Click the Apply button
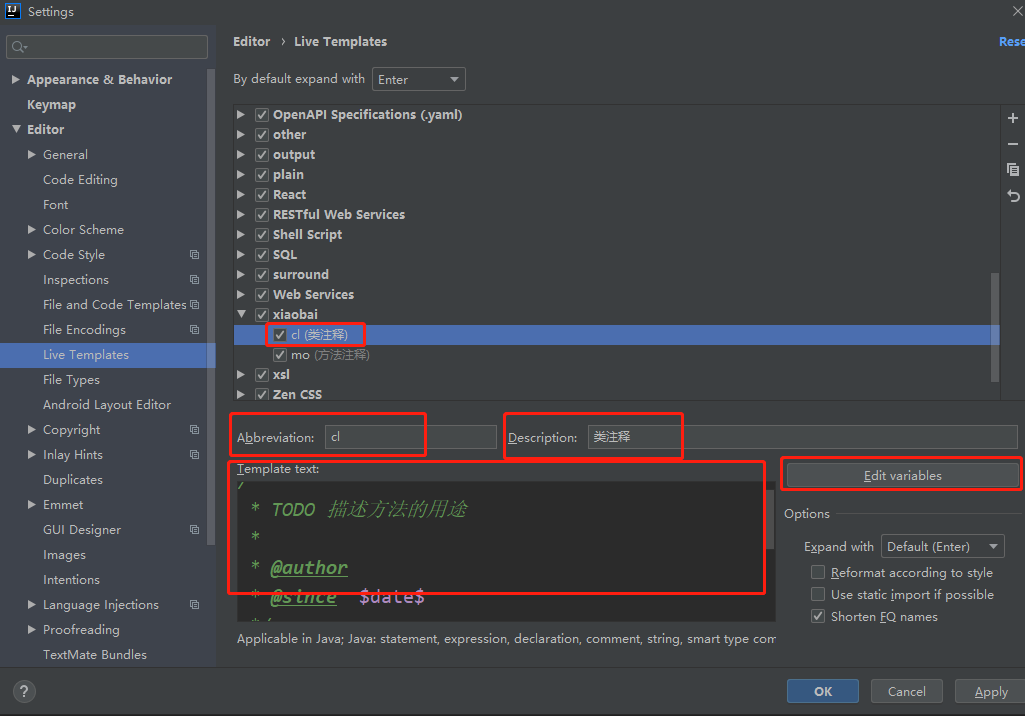1025x716 pixels. (990, 691)
